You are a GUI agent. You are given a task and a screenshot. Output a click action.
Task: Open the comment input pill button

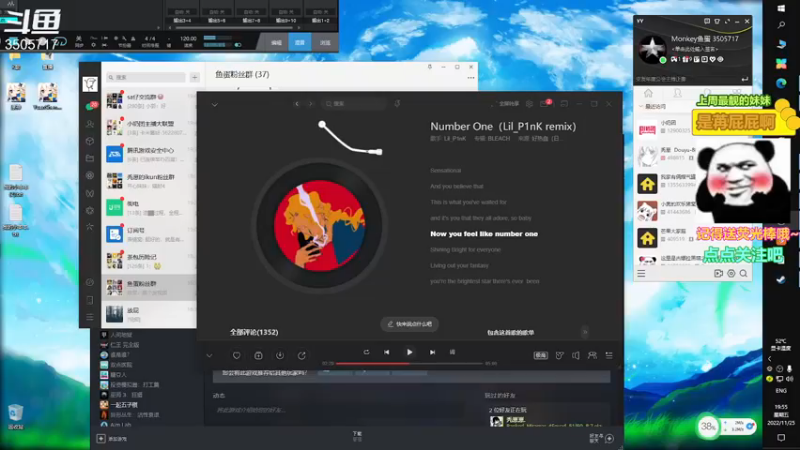[409, 324]
